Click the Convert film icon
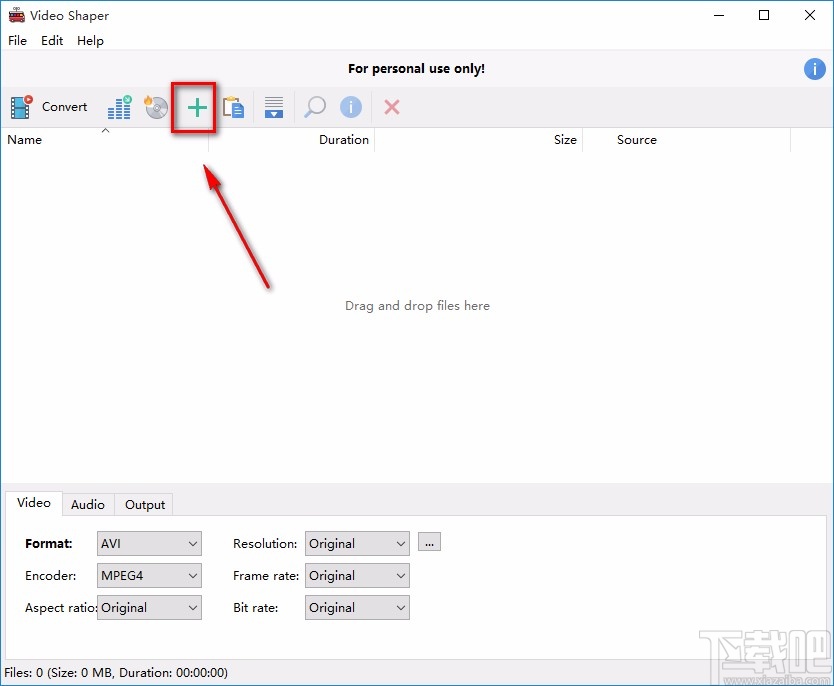This screenshot has height=686, width=834. pos(22,107)
